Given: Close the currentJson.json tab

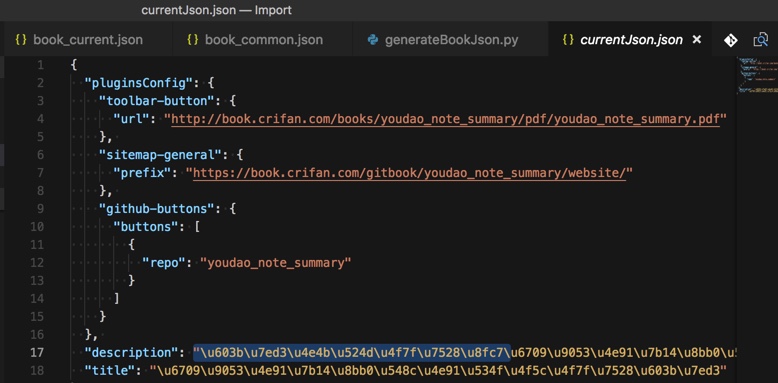Looking at the screenshot, I should (x=697, y=39).
